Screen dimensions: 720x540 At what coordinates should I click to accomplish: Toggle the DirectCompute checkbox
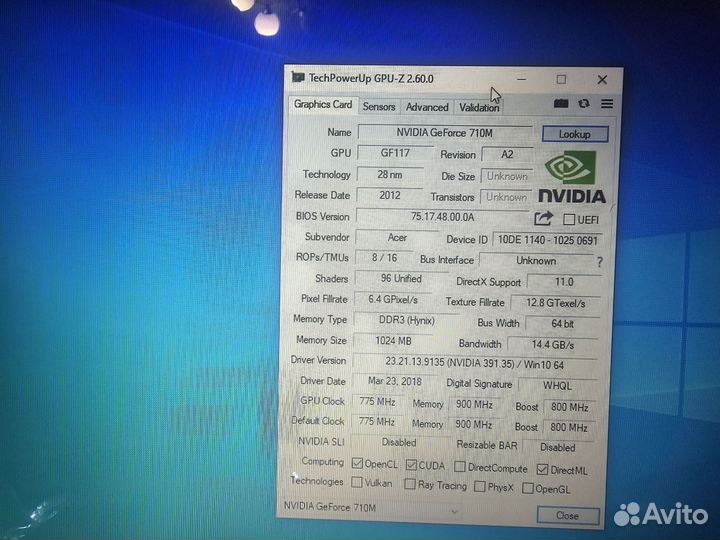coord(460,467)
